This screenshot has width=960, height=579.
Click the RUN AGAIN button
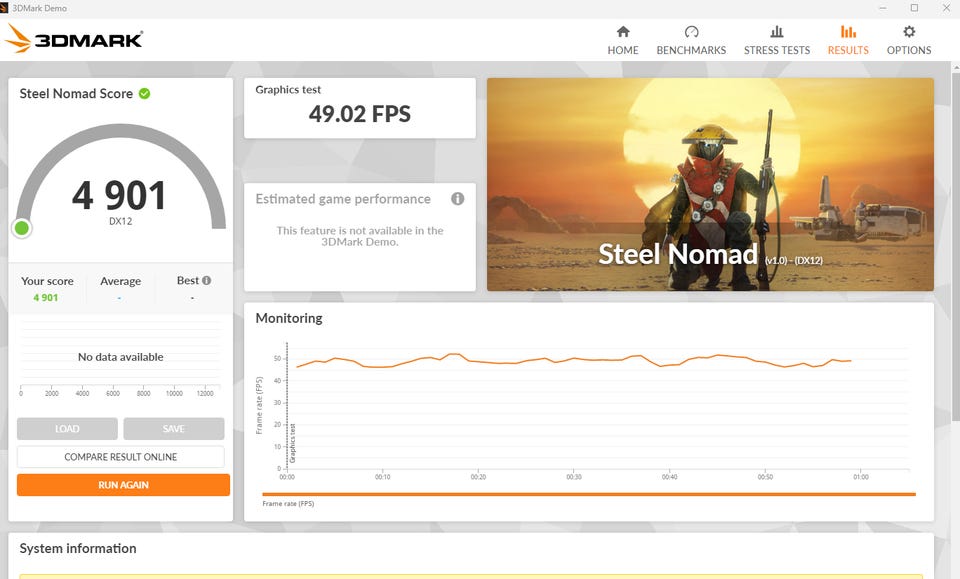pos(123,485)
